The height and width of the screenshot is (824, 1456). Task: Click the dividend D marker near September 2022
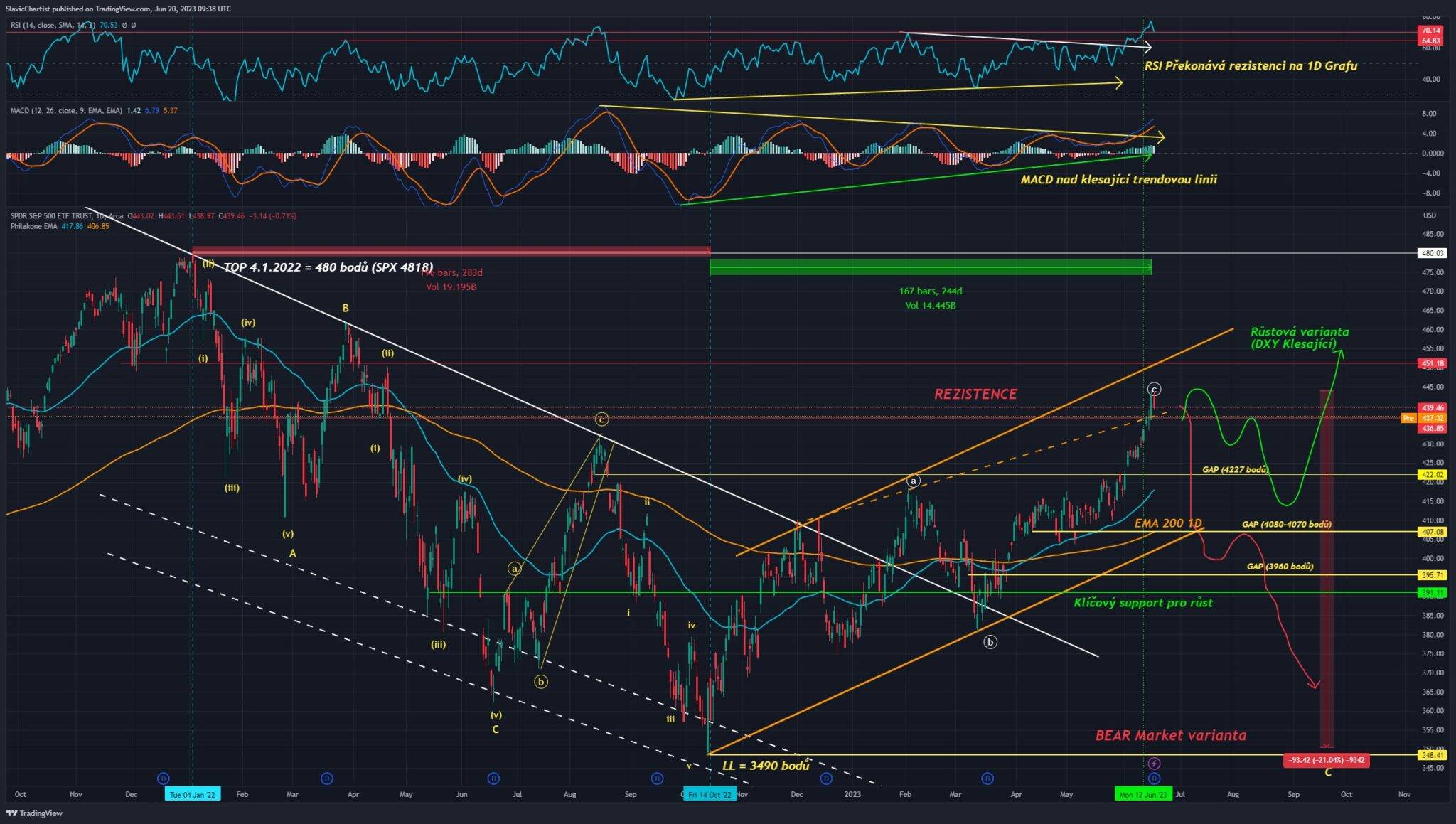pyautogui.click(x=658, y=778)
